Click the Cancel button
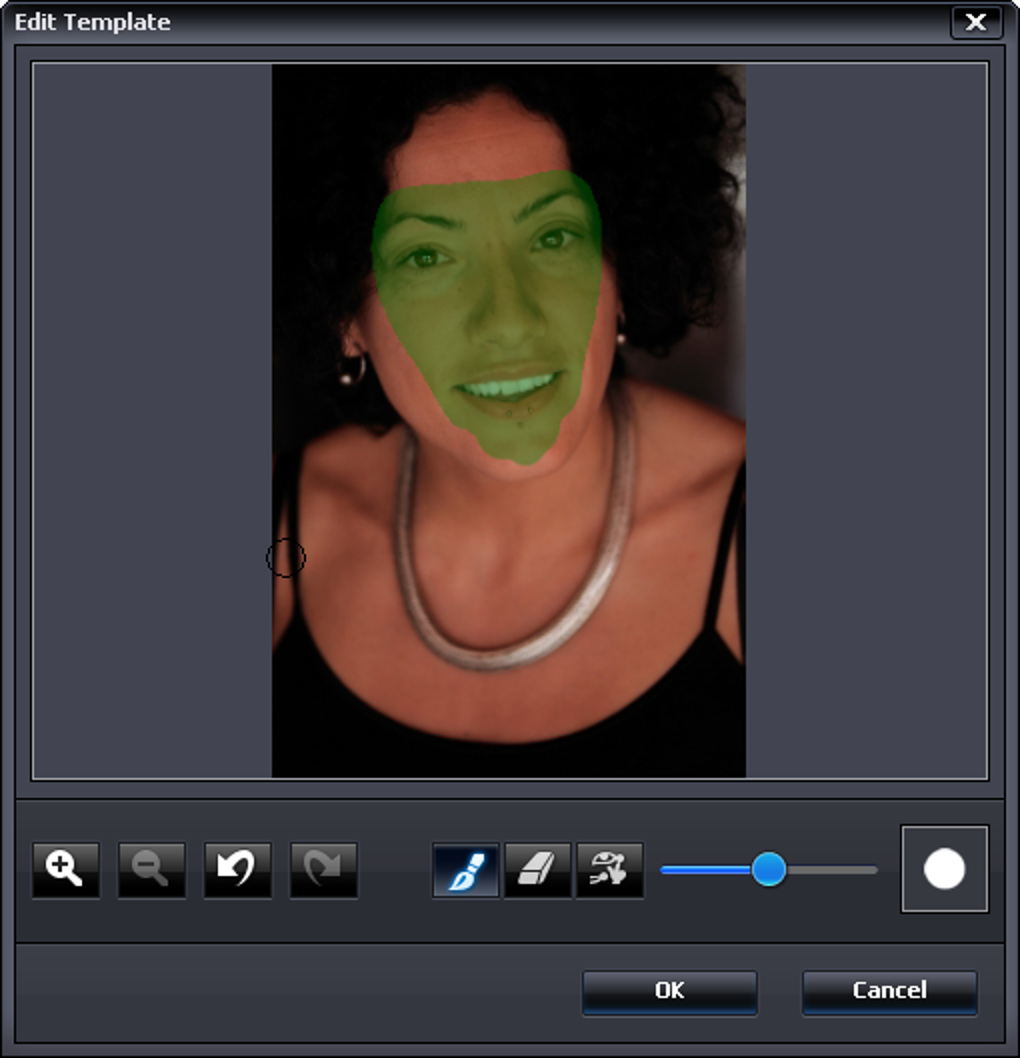 pyautogui.click(x=889, y=992)
